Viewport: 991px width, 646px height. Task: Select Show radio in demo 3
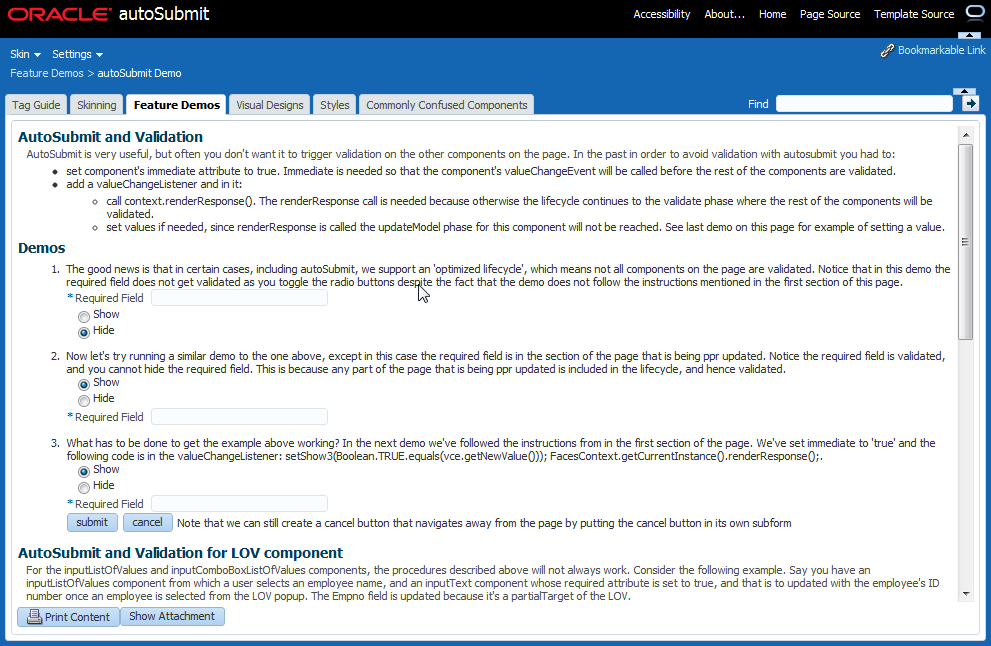pyautogui.click(x=84, y=472)
